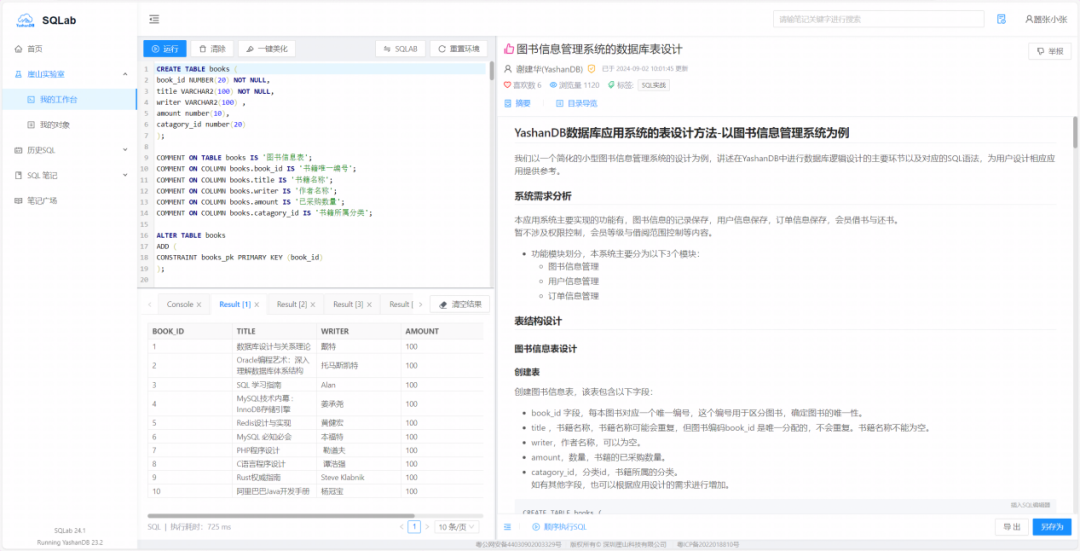
Task: Save a copy with 另存为 button
Action: click(x=1052, y=527)
